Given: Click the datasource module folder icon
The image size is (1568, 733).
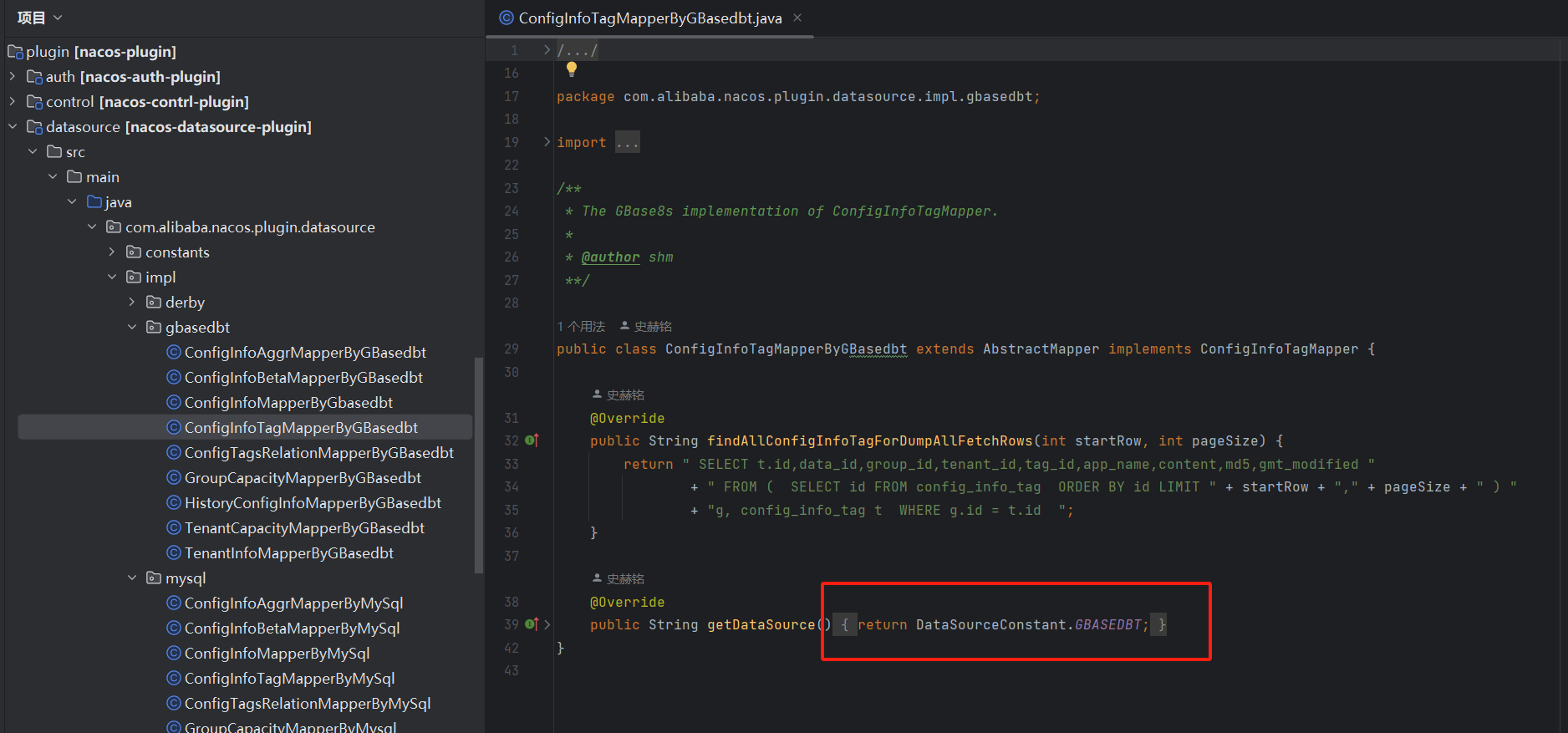Looking at the screenshot, I should 34,127.
